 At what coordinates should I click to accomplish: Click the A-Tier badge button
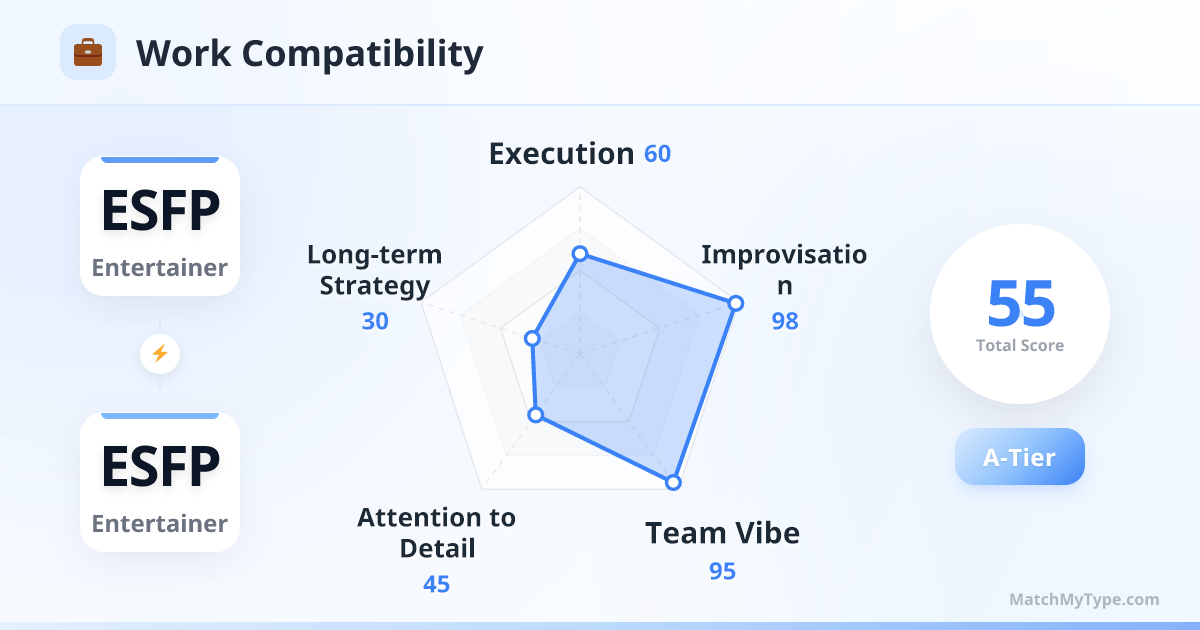(x=1019, y=457)
